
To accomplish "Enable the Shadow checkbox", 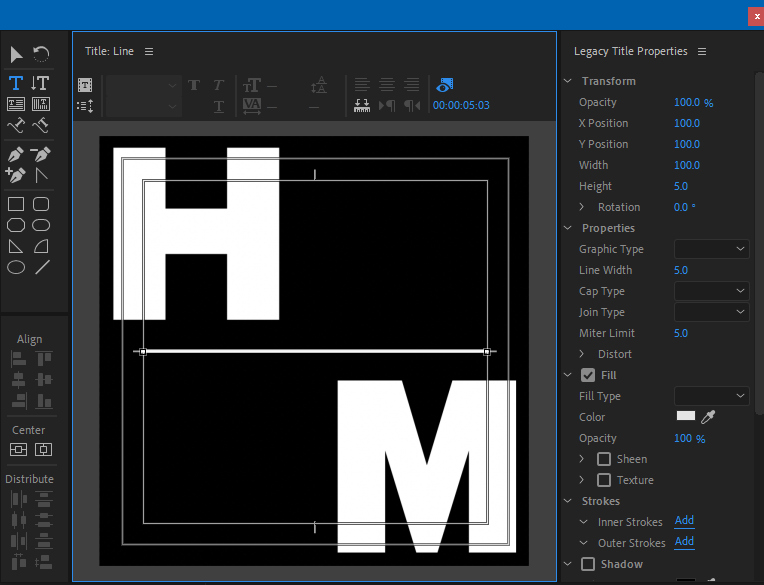I will (x=588, y=564).
